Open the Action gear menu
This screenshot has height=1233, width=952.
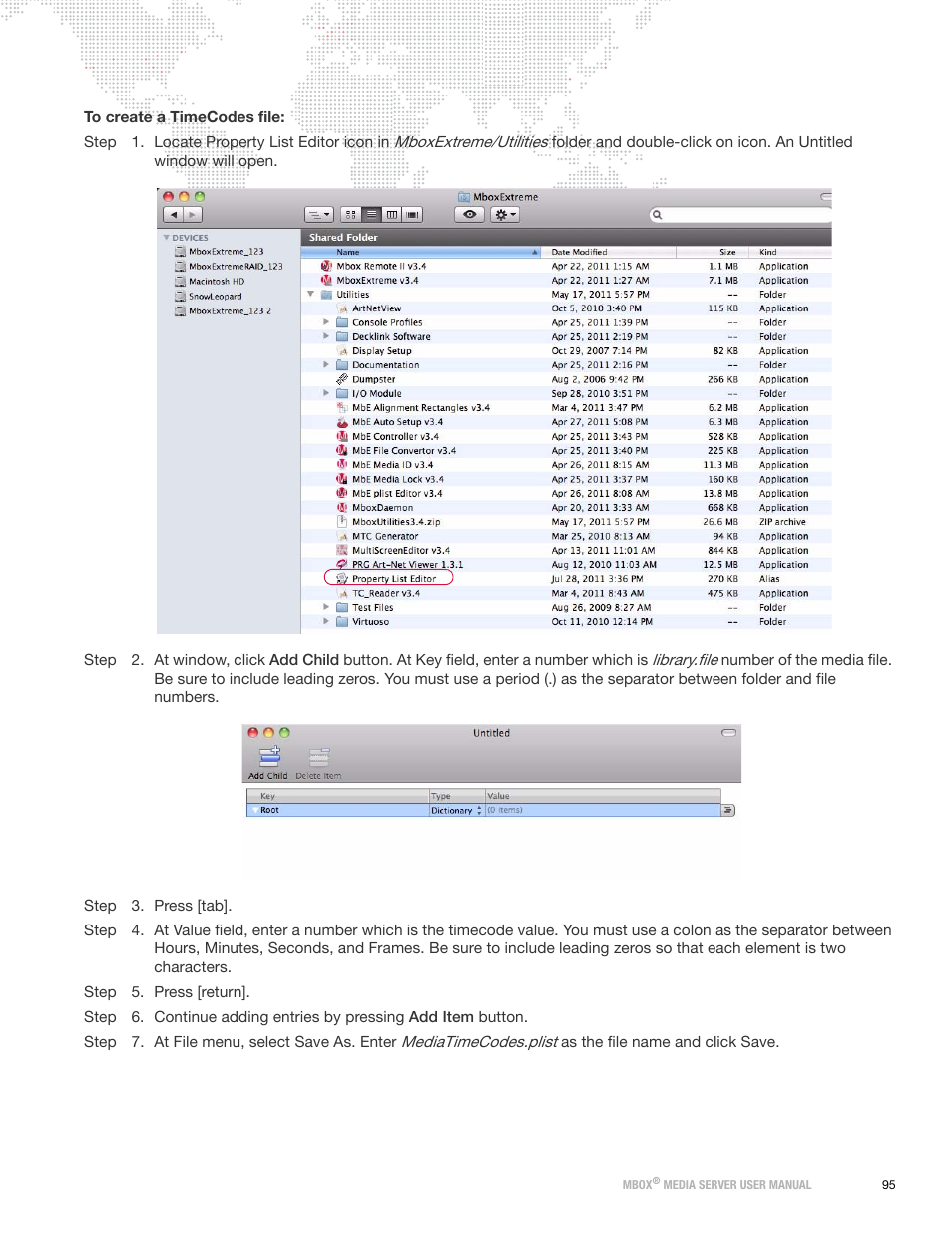(505, 215)
